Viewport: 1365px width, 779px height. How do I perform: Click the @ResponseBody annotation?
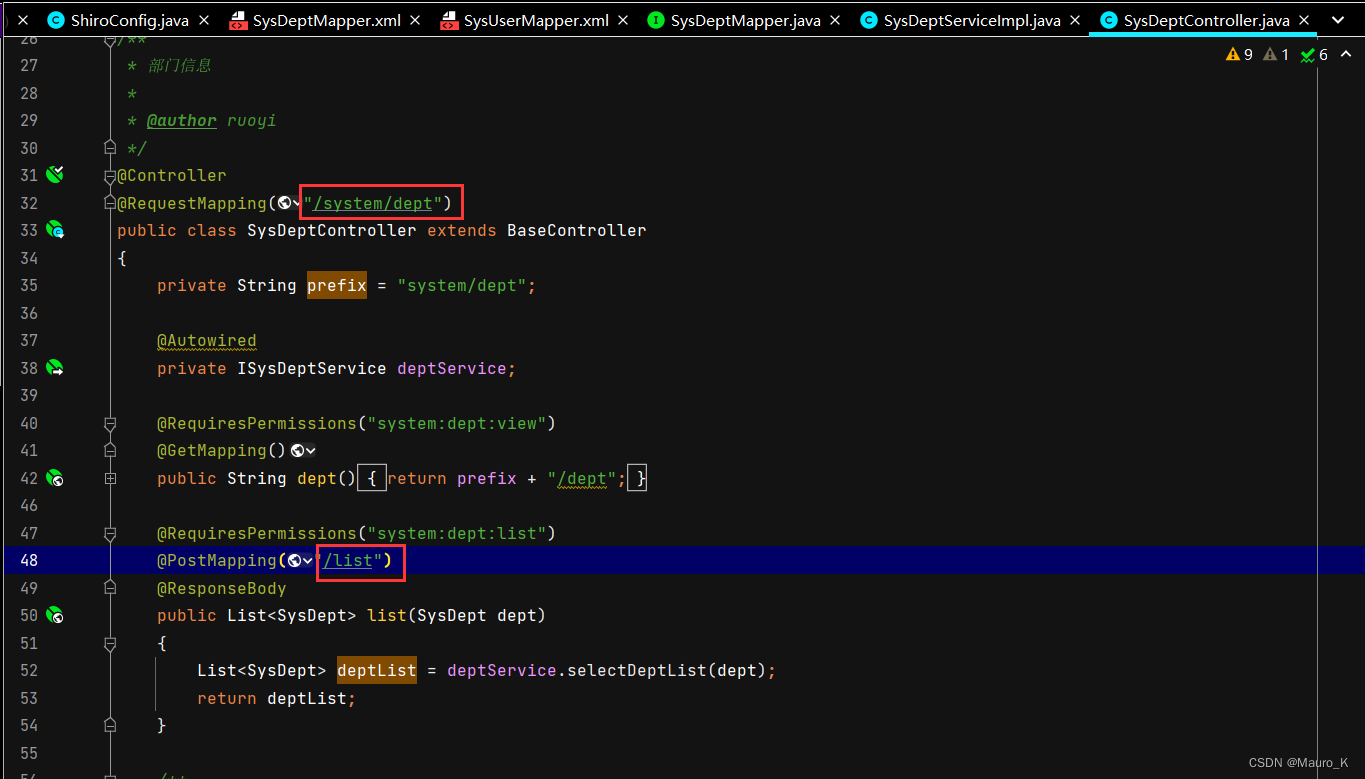[x=222, y=588]
